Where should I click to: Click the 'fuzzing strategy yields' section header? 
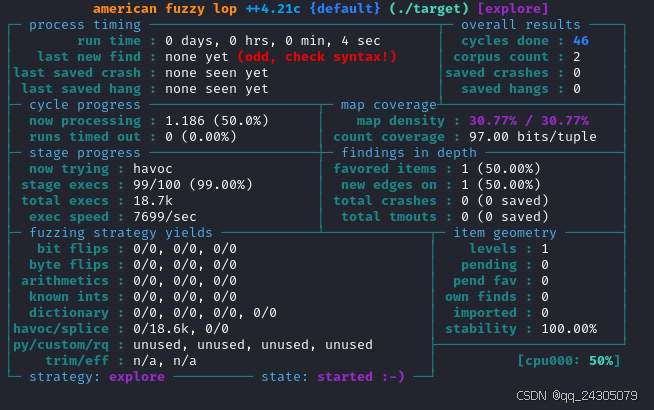(x=121, y=233)
